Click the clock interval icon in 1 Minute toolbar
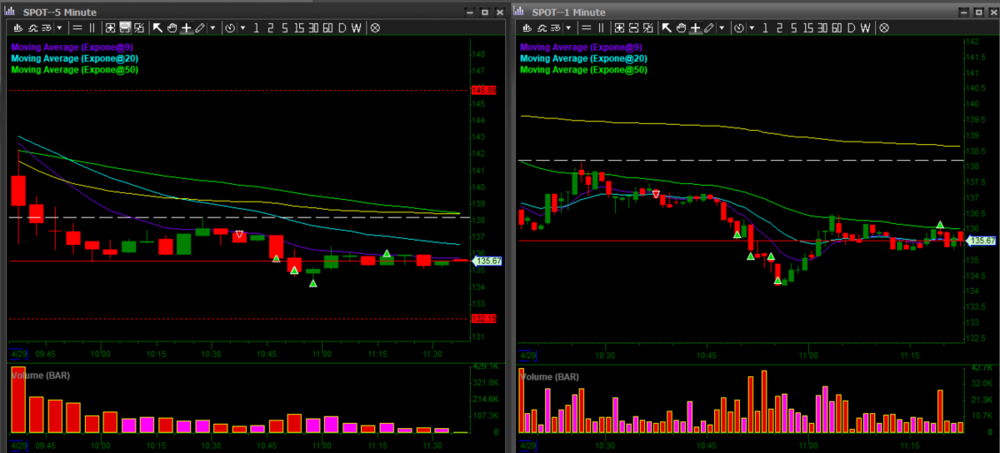The height and width of the screenshot is (453, 1000). coord(740,28)
